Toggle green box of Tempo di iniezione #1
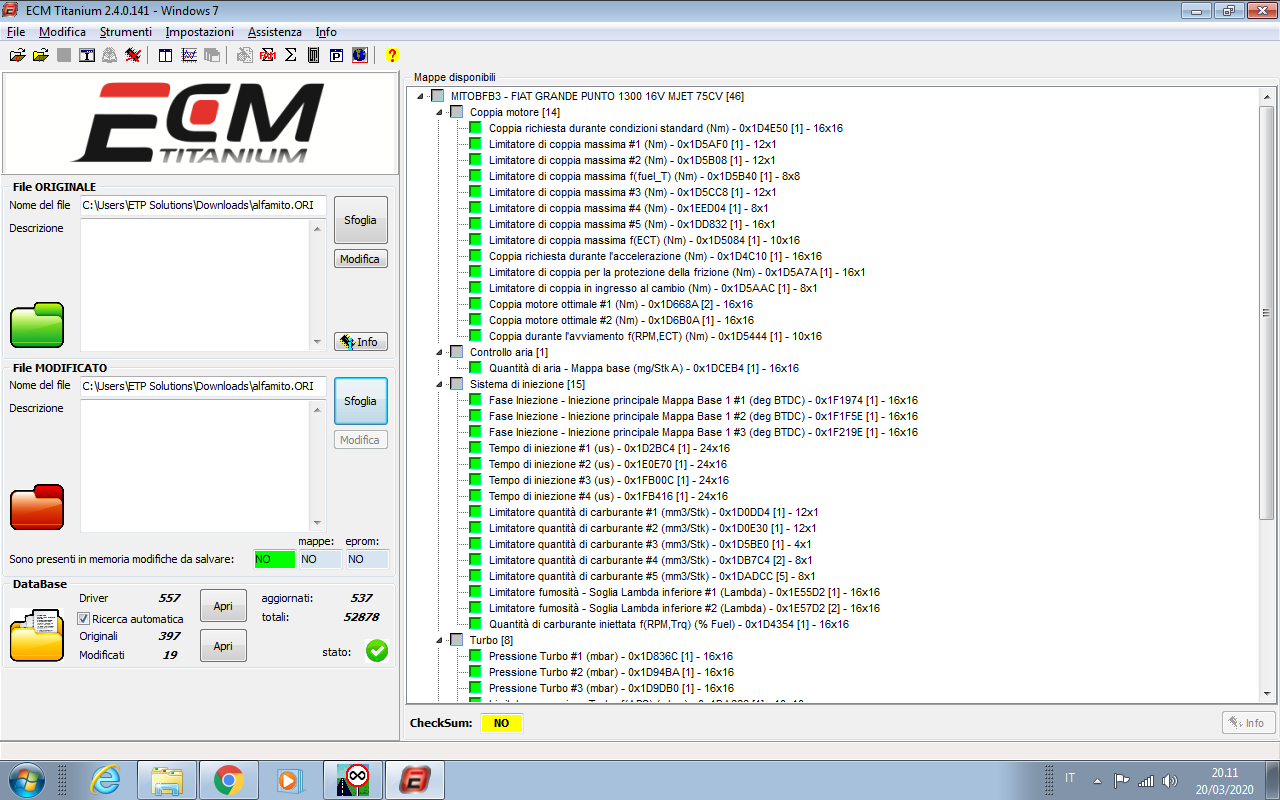 (x=476, y=448)
